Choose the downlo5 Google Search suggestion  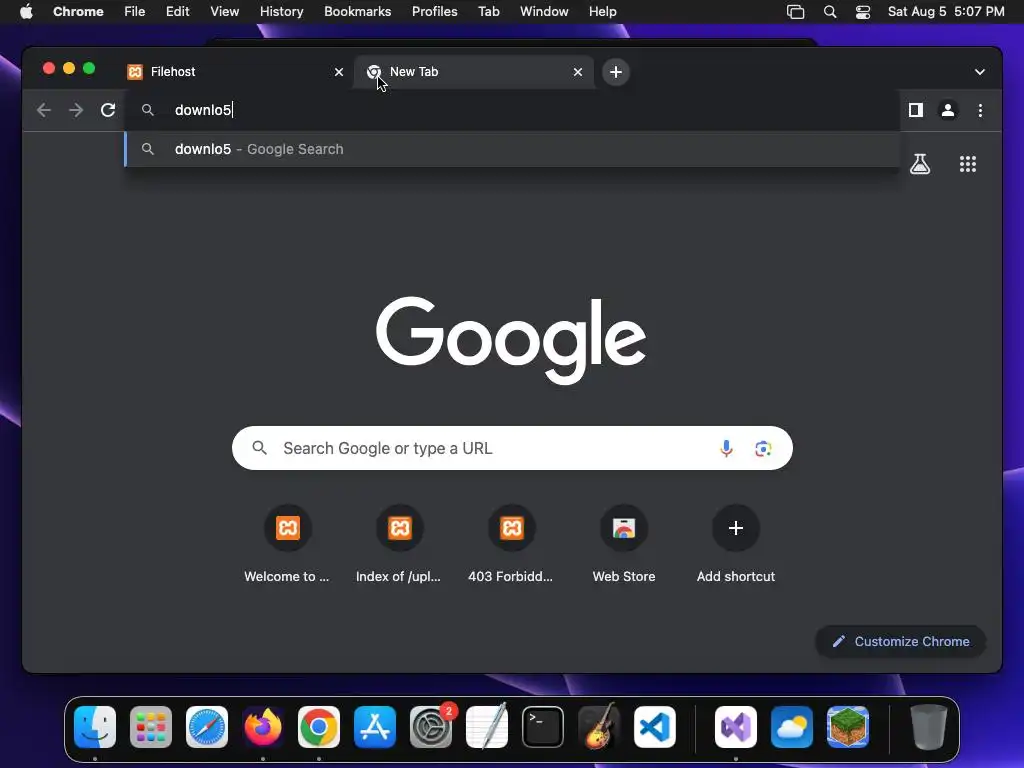point(512,149)
